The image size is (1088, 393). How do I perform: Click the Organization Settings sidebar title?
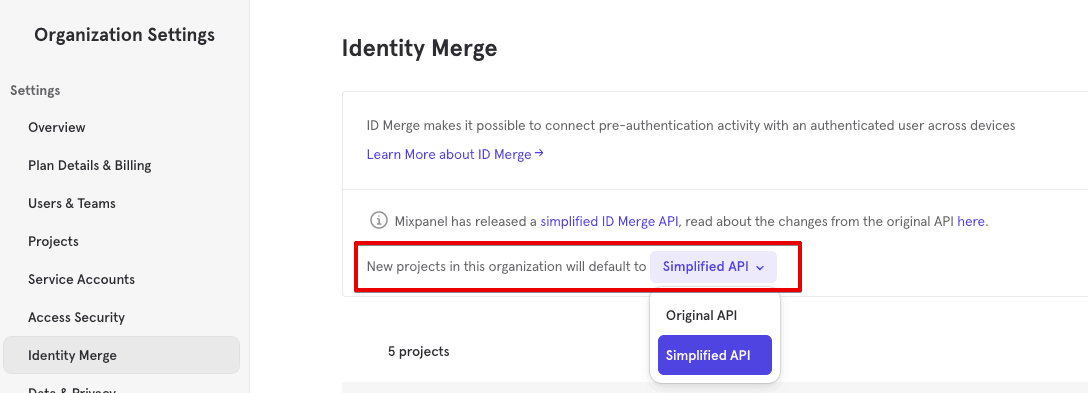(124, 35)
